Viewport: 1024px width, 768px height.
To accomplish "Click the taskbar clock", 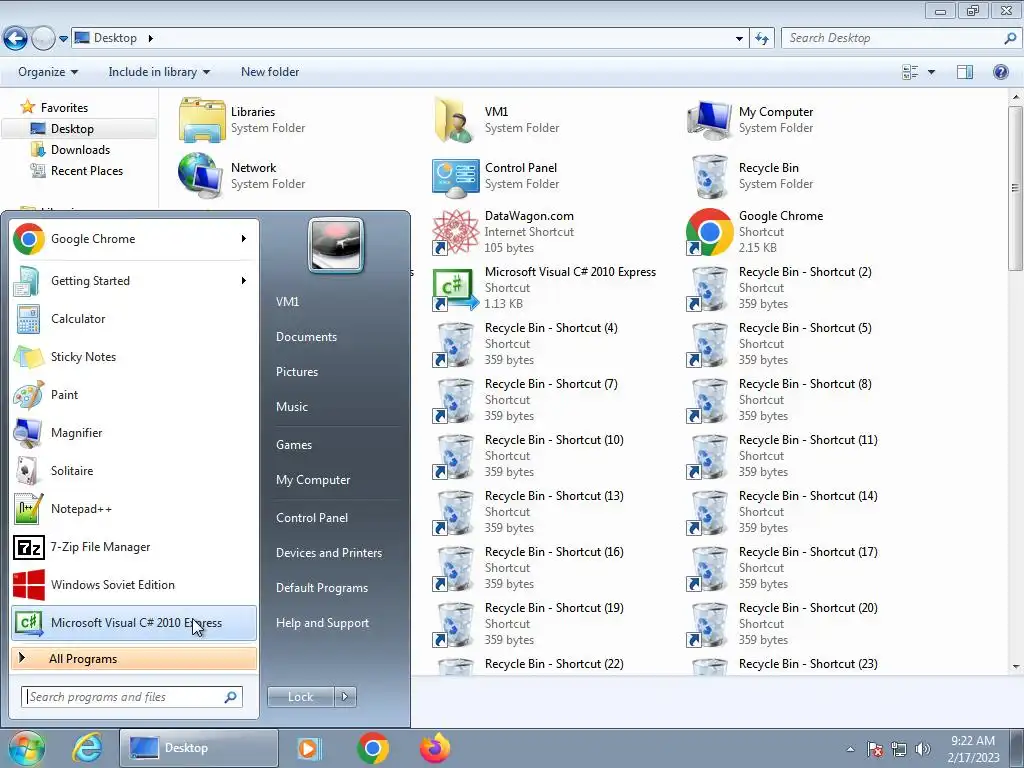I will click(x=973, y=749).
